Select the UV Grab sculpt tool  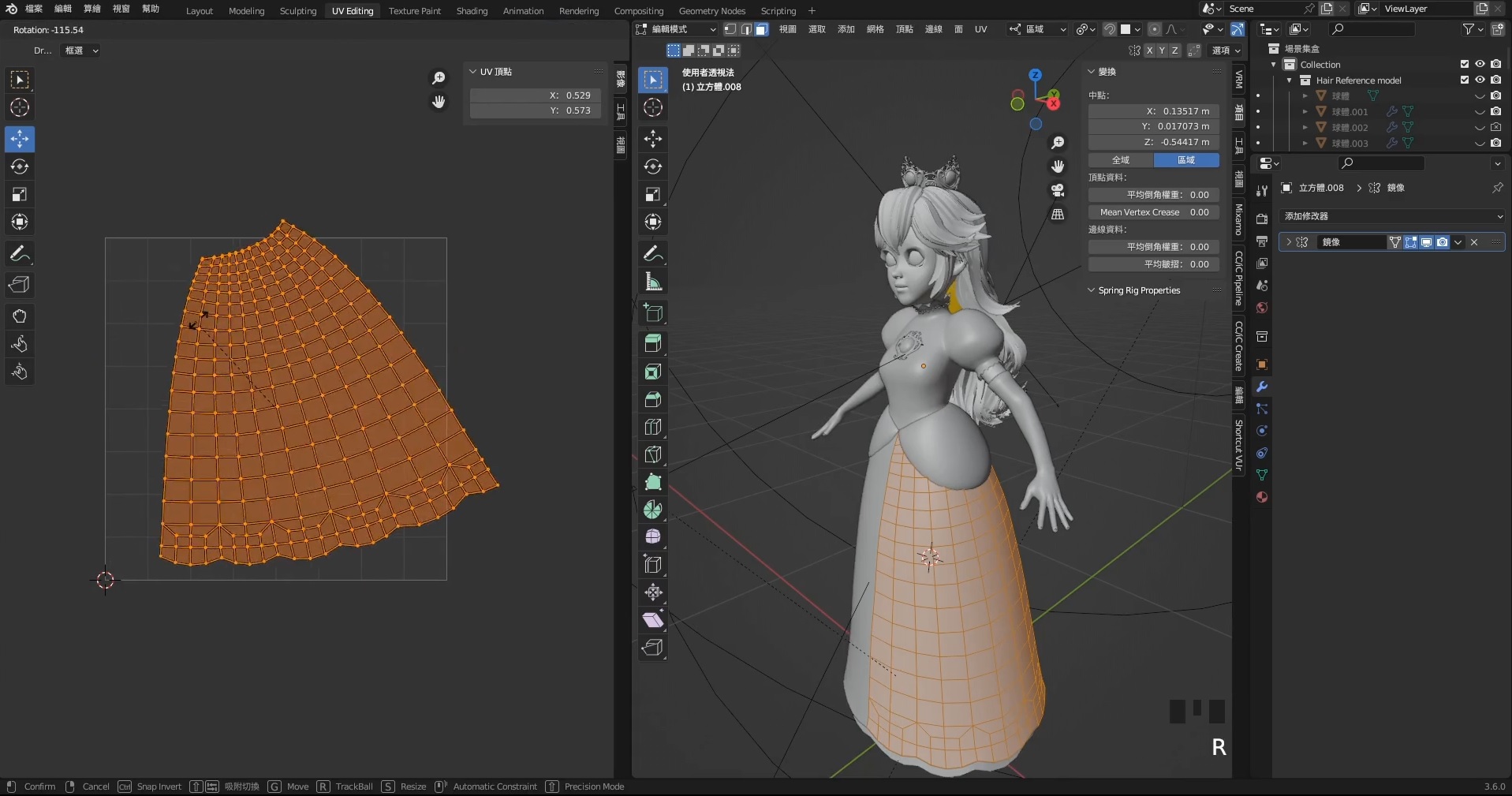[x=20, y=316]
